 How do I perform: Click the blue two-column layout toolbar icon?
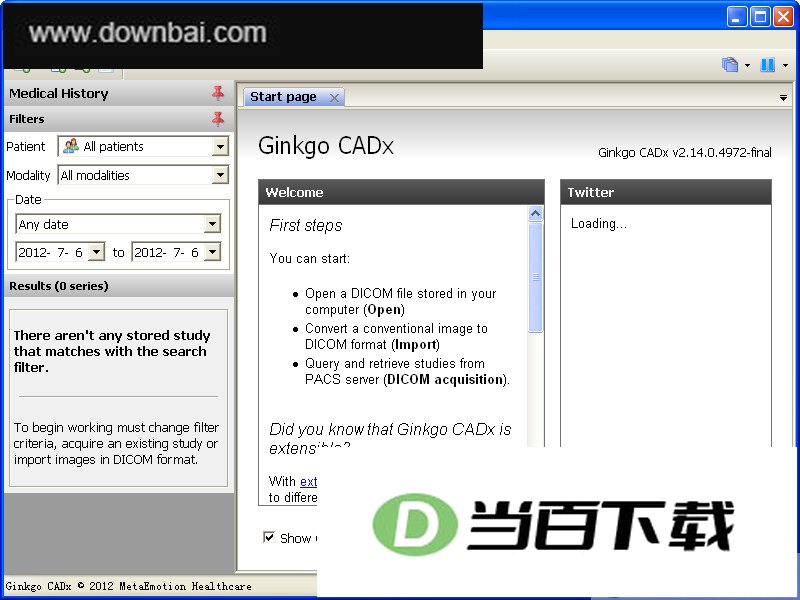[767, 65]
